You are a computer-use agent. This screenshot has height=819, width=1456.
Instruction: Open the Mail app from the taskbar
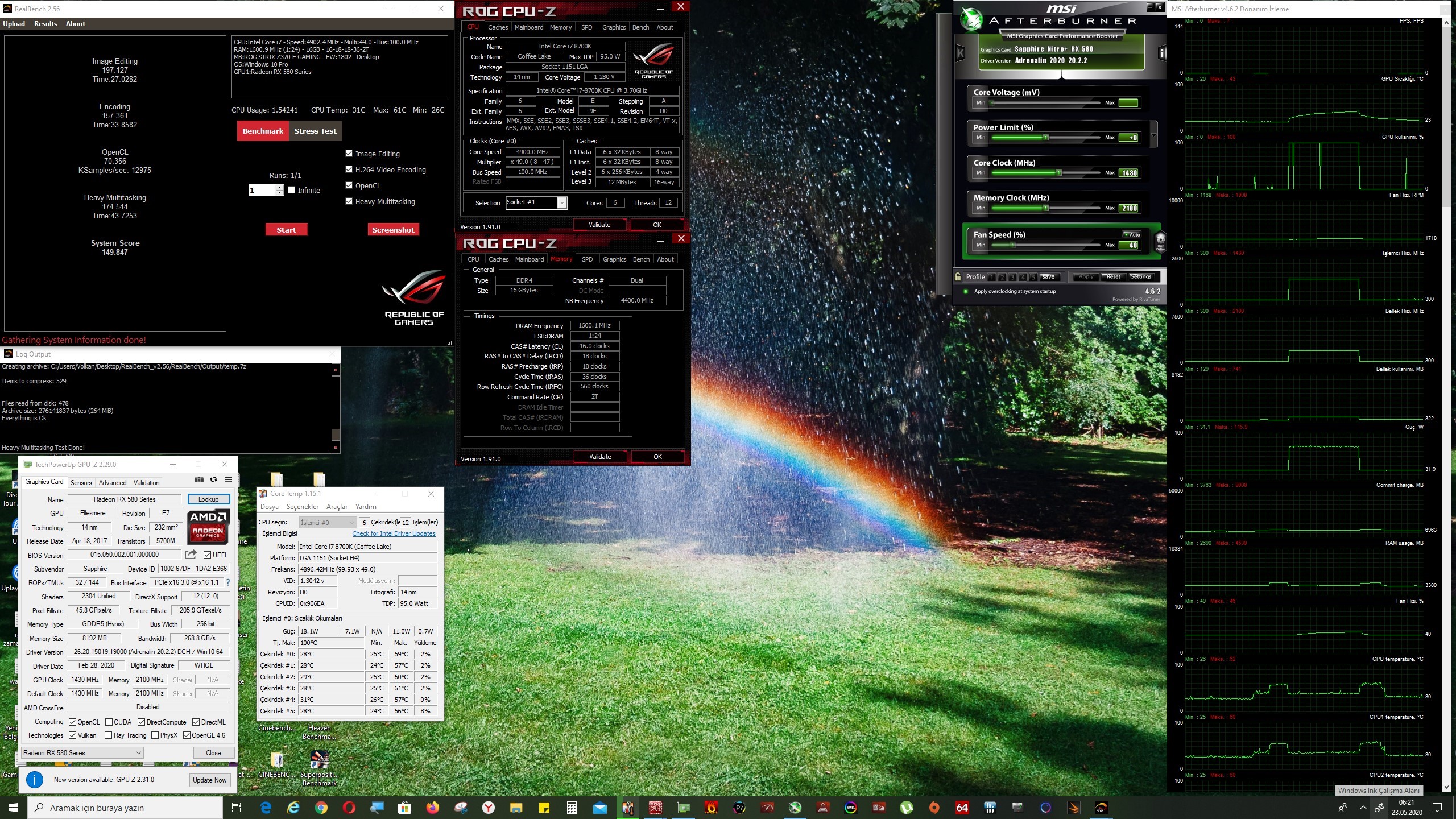point(600,808)
